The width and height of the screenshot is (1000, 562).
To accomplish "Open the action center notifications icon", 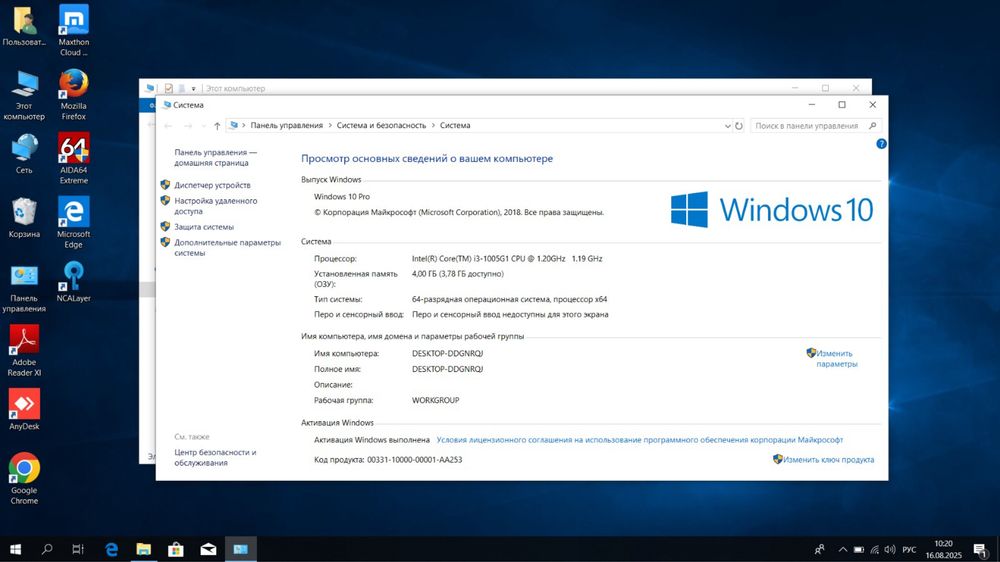I will point(981,549).
